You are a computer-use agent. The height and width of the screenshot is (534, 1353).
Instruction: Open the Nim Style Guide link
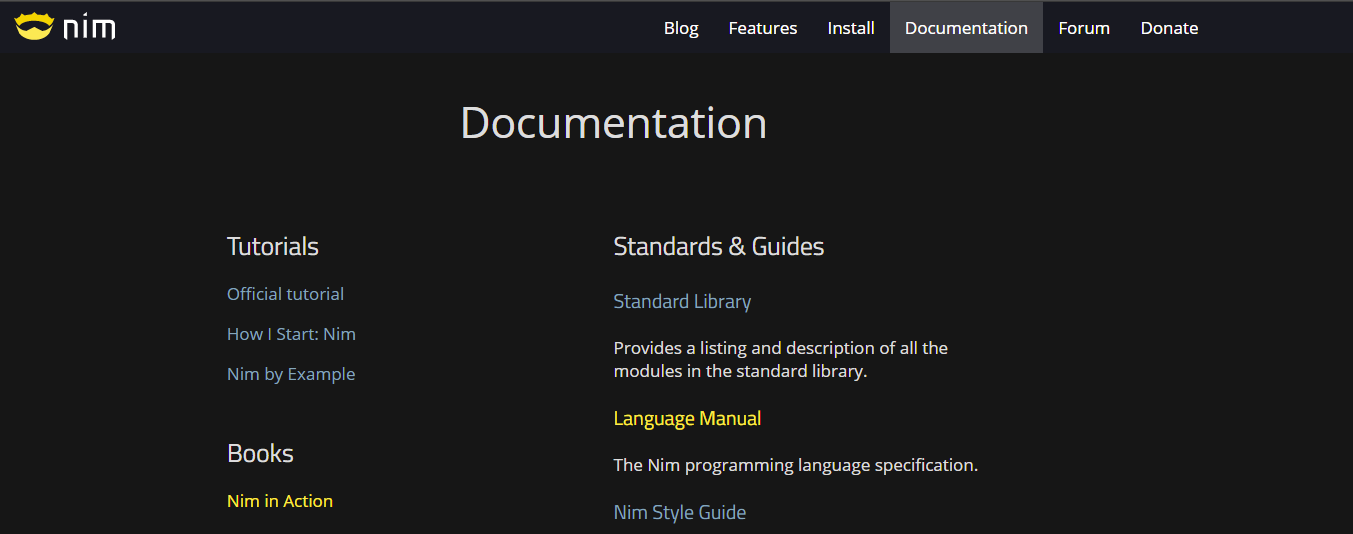680,512
